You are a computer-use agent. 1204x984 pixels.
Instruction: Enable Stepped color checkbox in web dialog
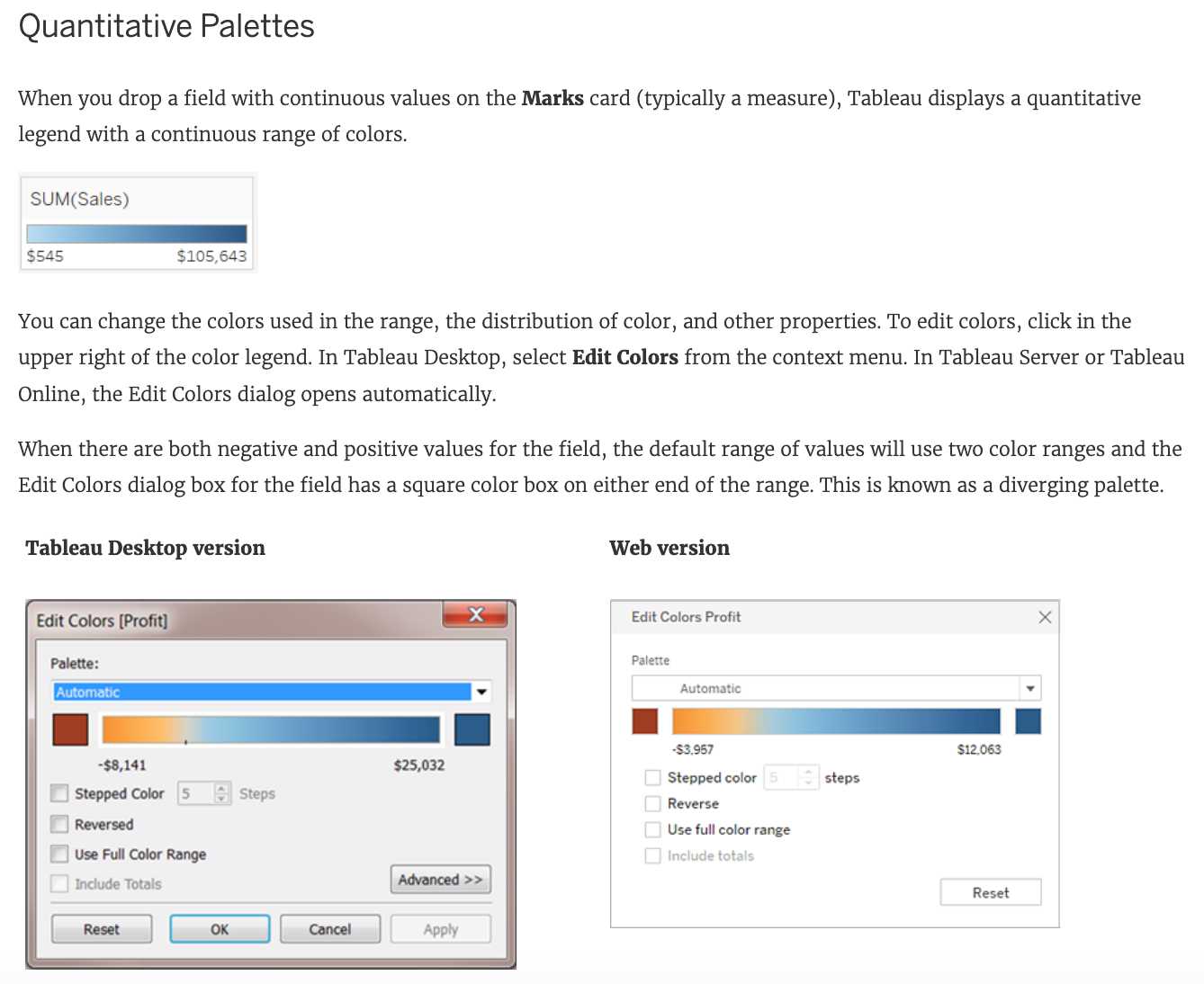[x=653, y=778]
